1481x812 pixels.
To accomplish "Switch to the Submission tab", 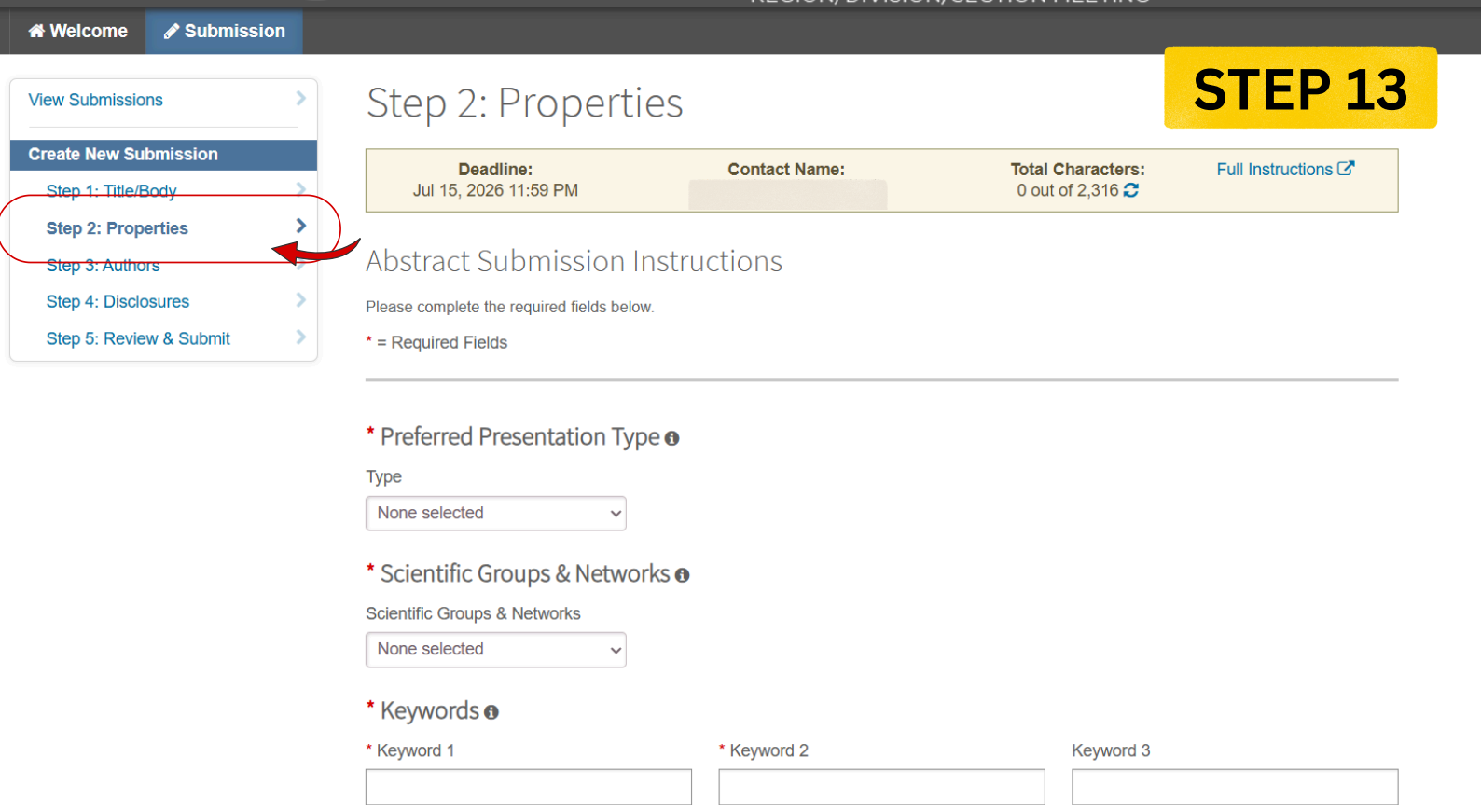I will click(x=224, y=31).
